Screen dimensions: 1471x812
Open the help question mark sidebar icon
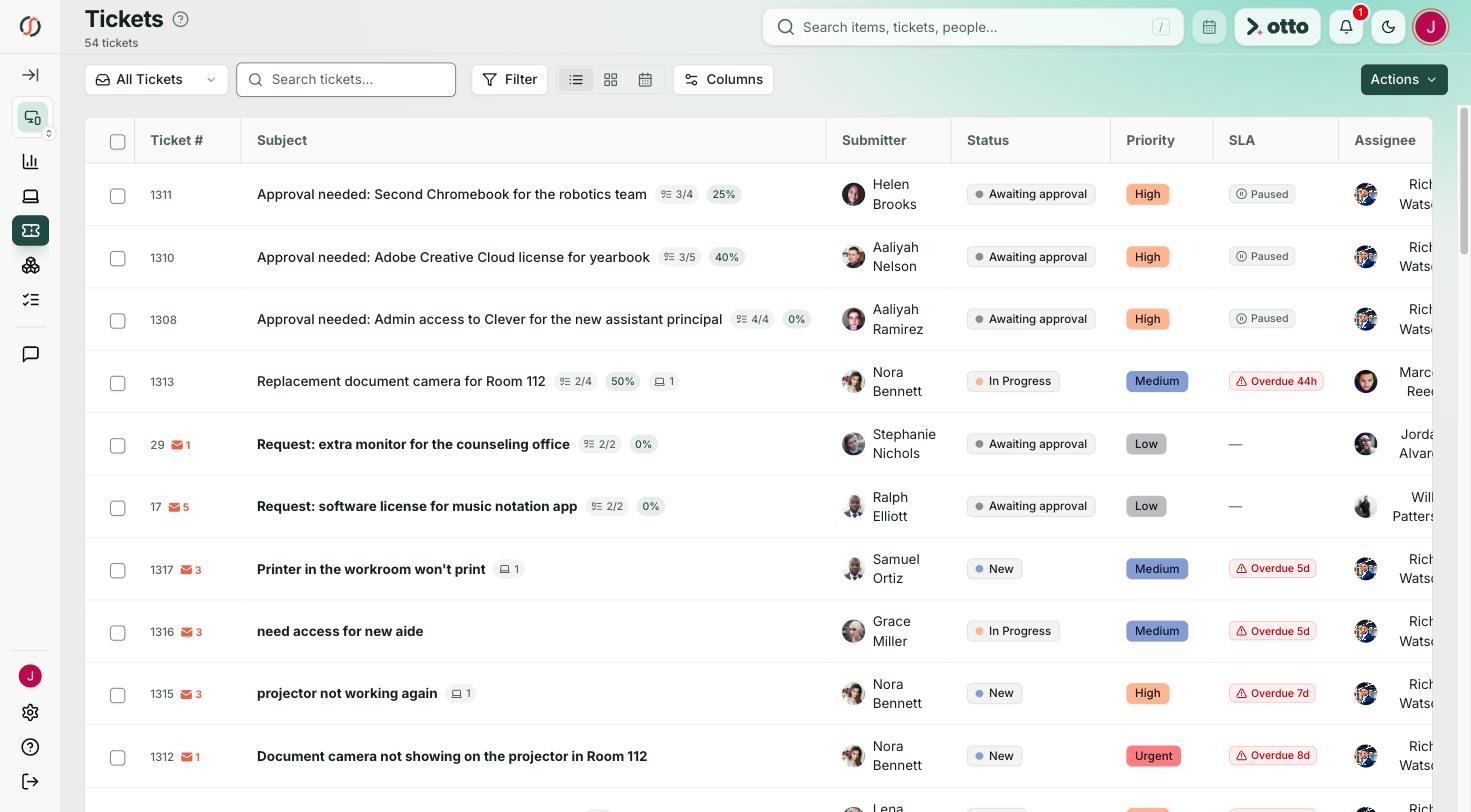click(x=30, y=747)
